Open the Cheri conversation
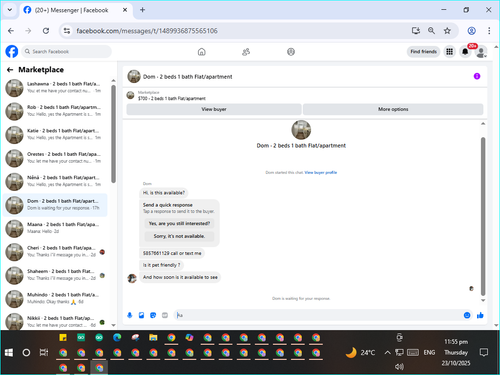Screen dimensions: 500x375 click(x=55, y=252)
